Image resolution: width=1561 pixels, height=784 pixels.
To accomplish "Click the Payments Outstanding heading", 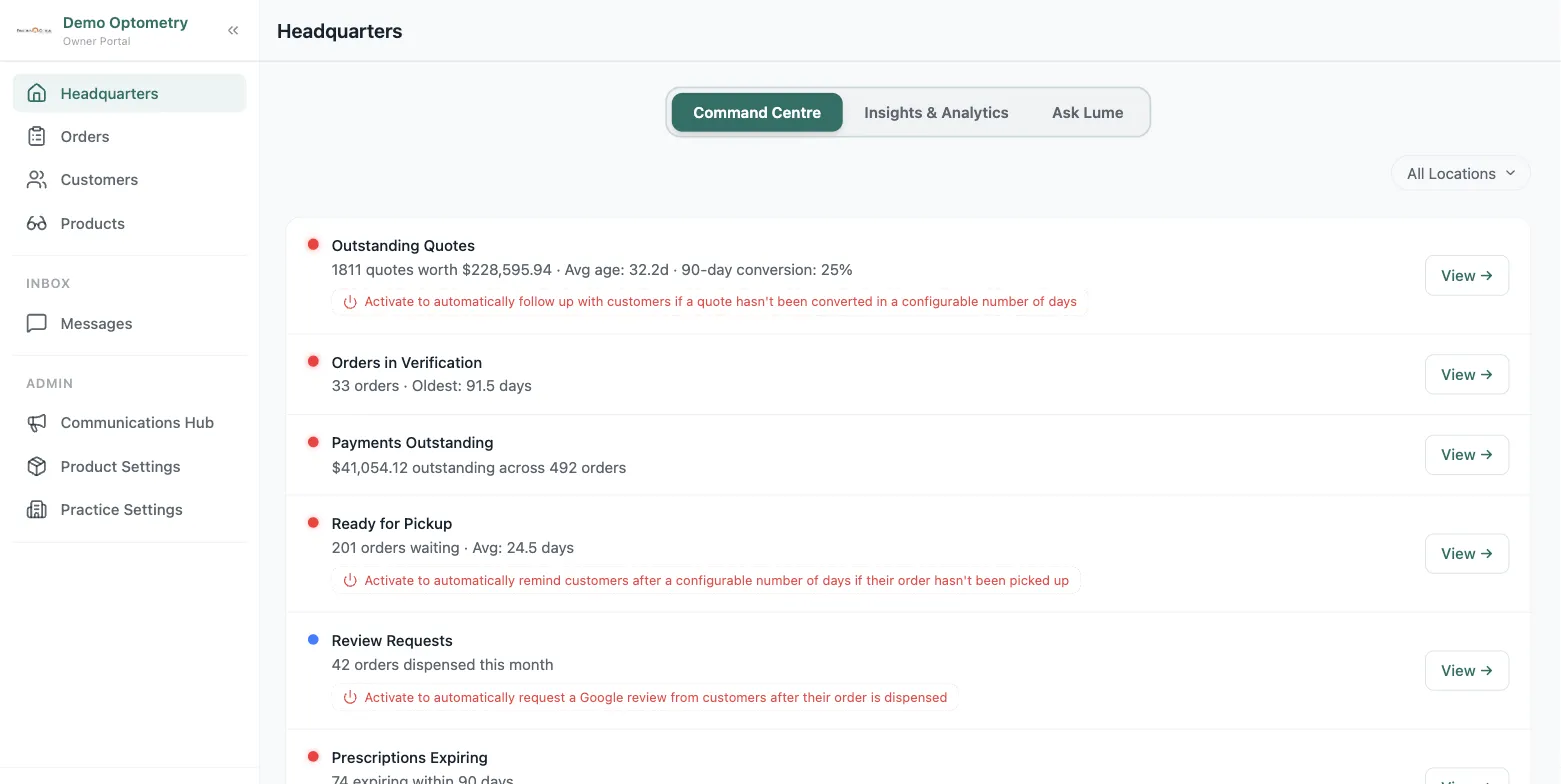I will [412, 443].
